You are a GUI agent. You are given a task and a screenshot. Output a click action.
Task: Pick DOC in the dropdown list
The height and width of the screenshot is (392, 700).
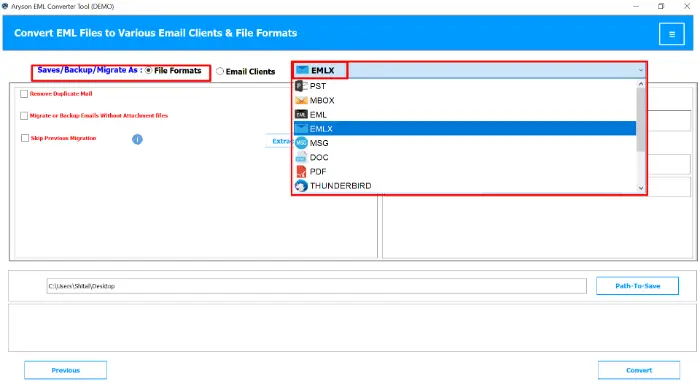(x=465, y=157)
